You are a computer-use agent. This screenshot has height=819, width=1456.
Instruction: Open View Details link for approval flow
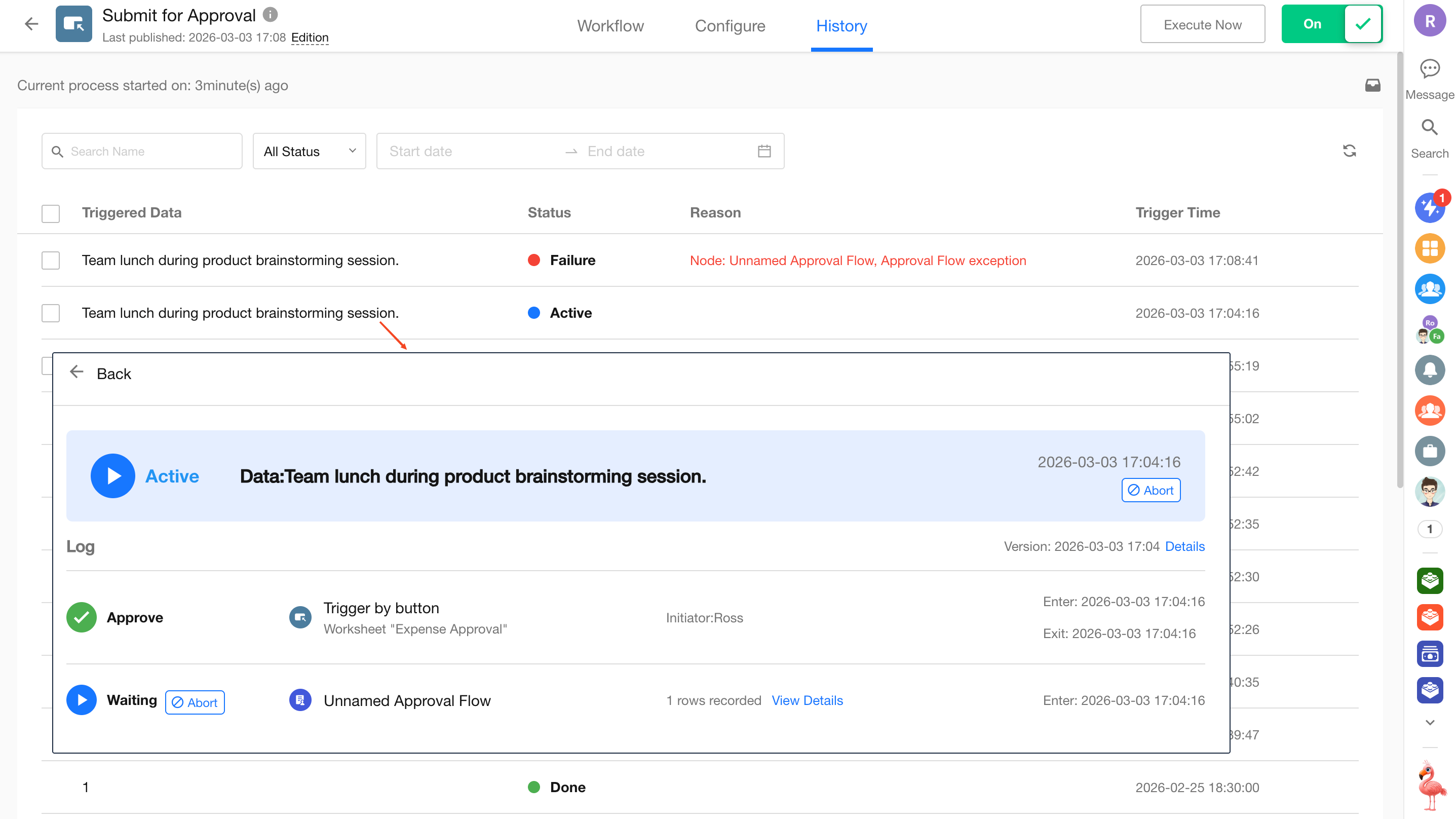pos(807,700)
